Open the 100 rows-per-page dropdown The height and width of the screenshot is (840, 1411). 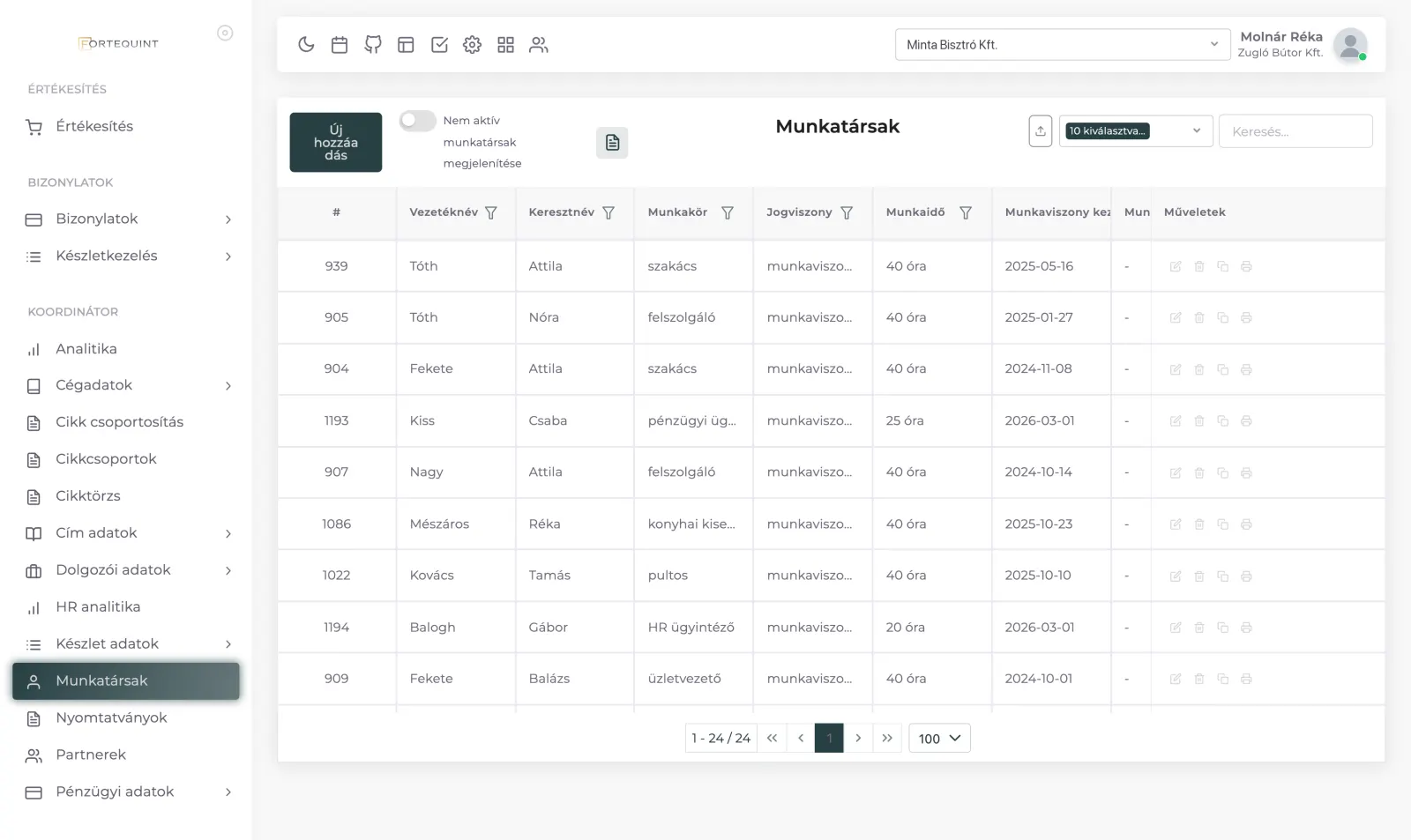click(939, 739)
